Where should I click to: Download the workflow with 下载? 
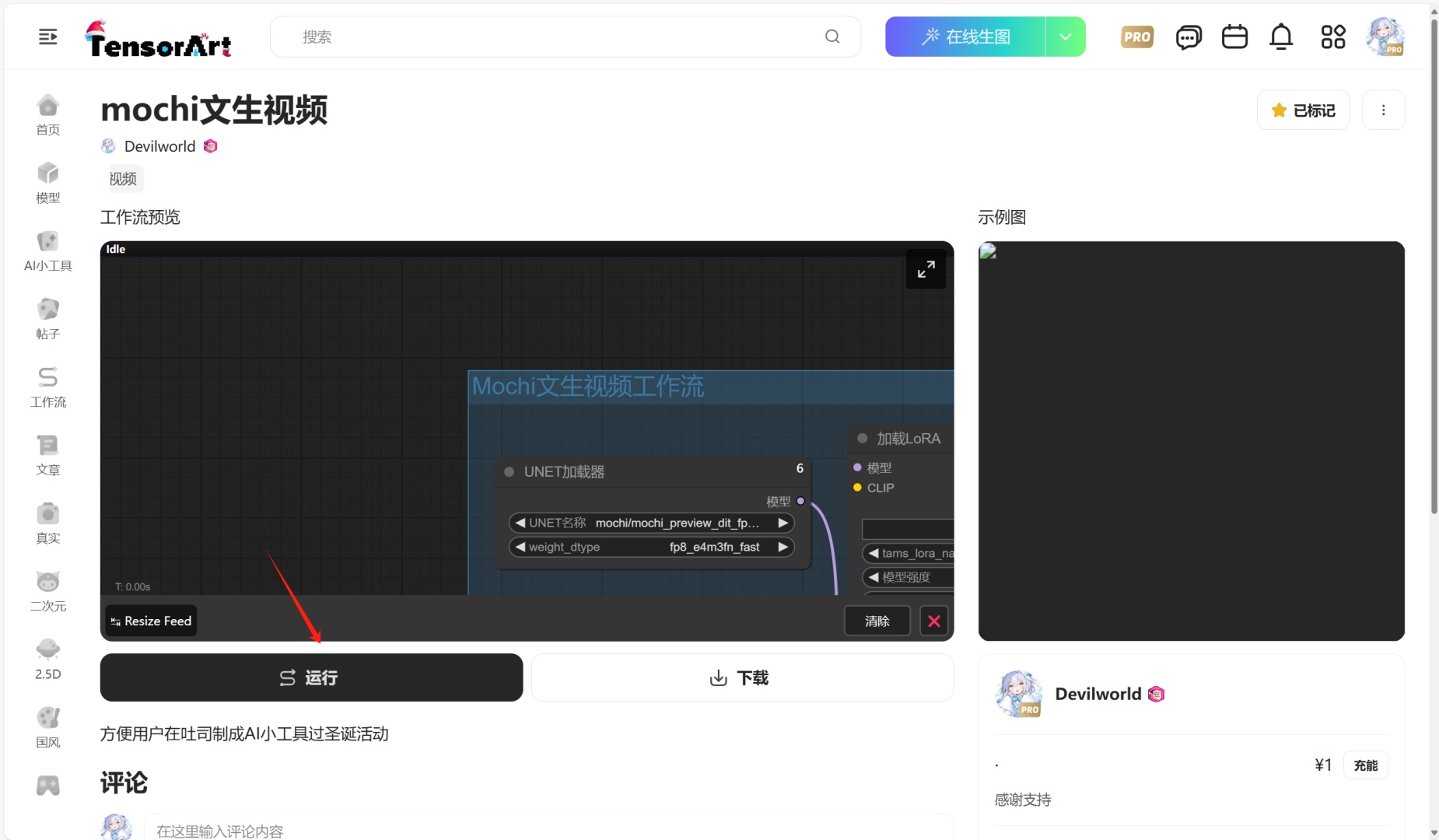point(742,677)
